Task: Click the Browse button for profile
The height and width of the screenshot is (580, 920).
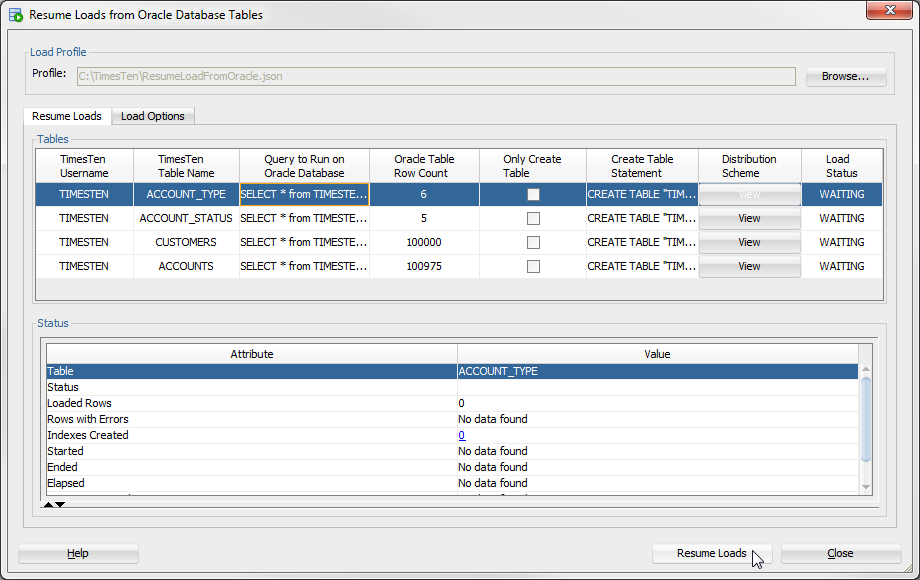Action: (845, 76)
